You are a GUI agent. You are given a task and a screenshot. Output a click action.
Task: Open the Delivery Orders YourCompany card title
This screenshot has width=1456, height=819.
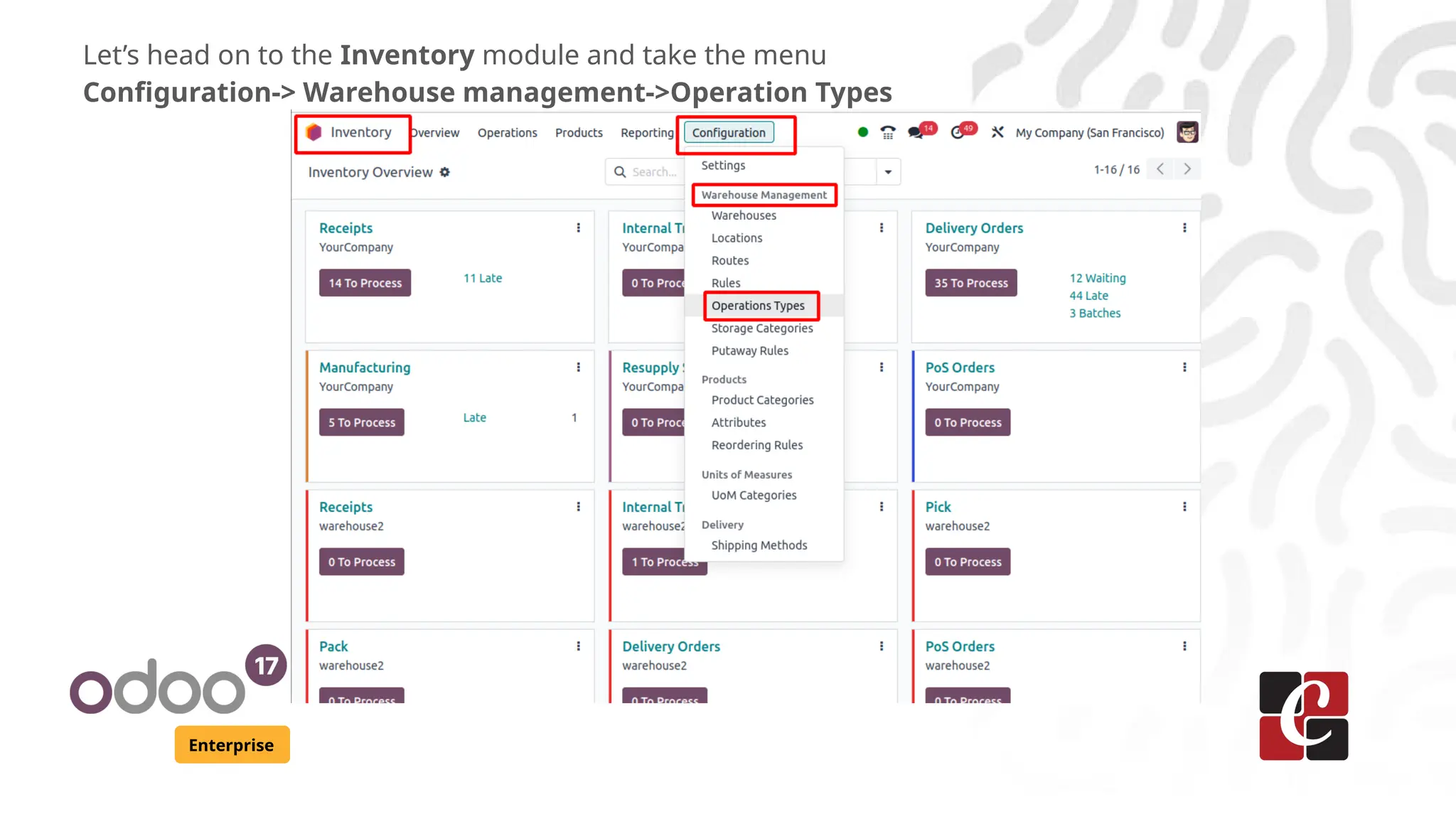coord(974,228)
